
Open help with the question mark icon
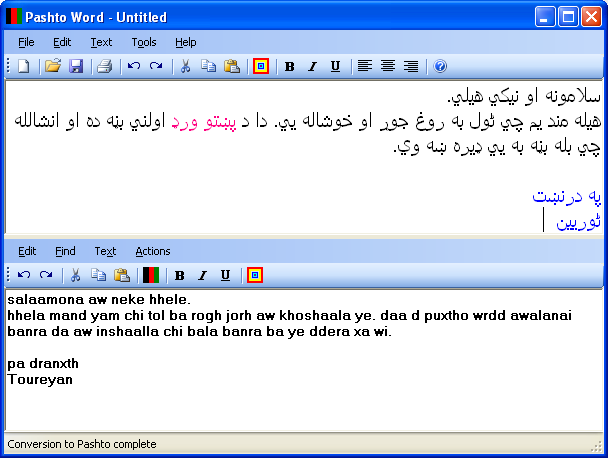tap(440, 66)
